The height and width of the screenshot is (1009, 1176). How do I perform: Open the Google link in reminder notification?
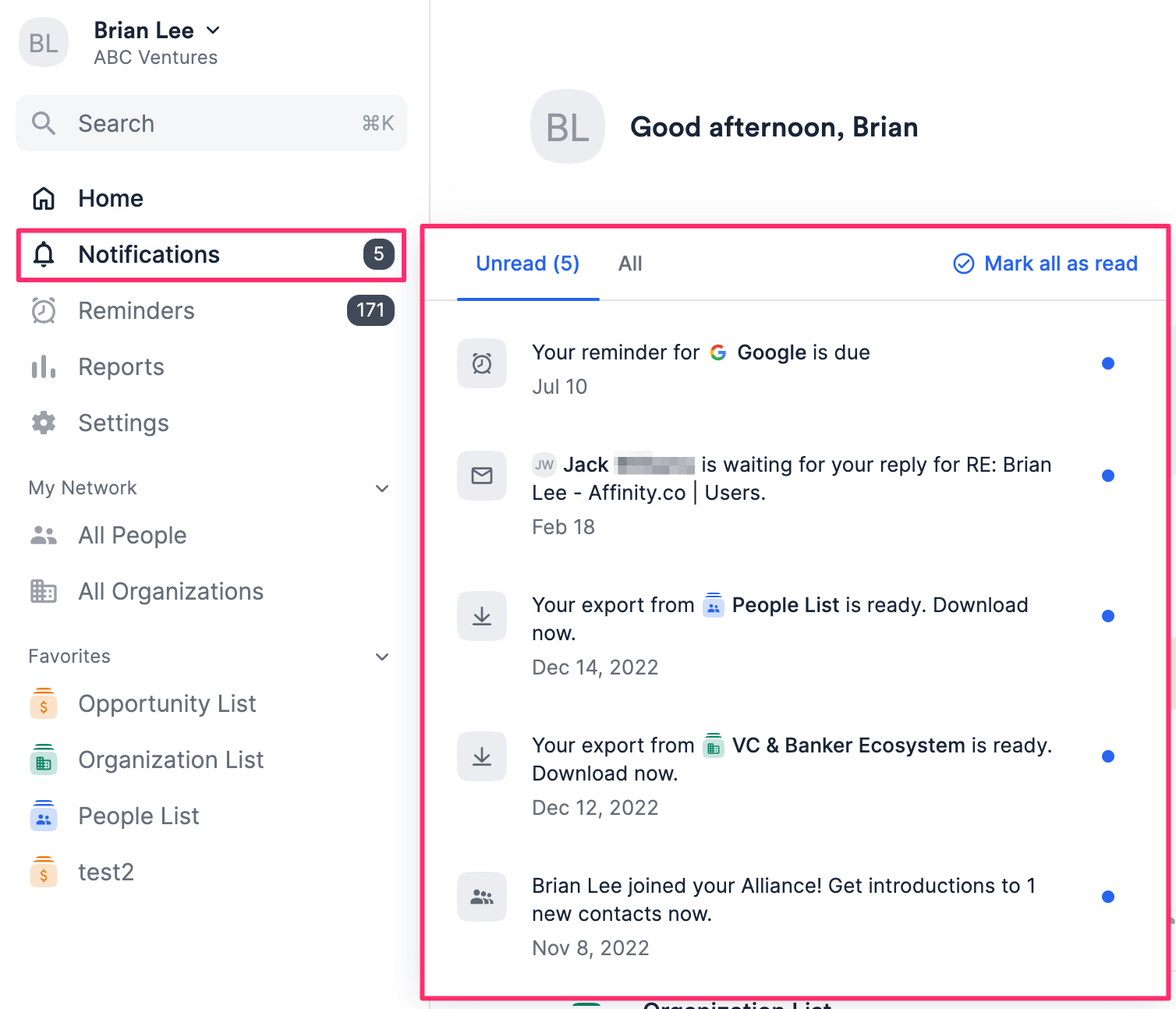(x=770, y=352)
